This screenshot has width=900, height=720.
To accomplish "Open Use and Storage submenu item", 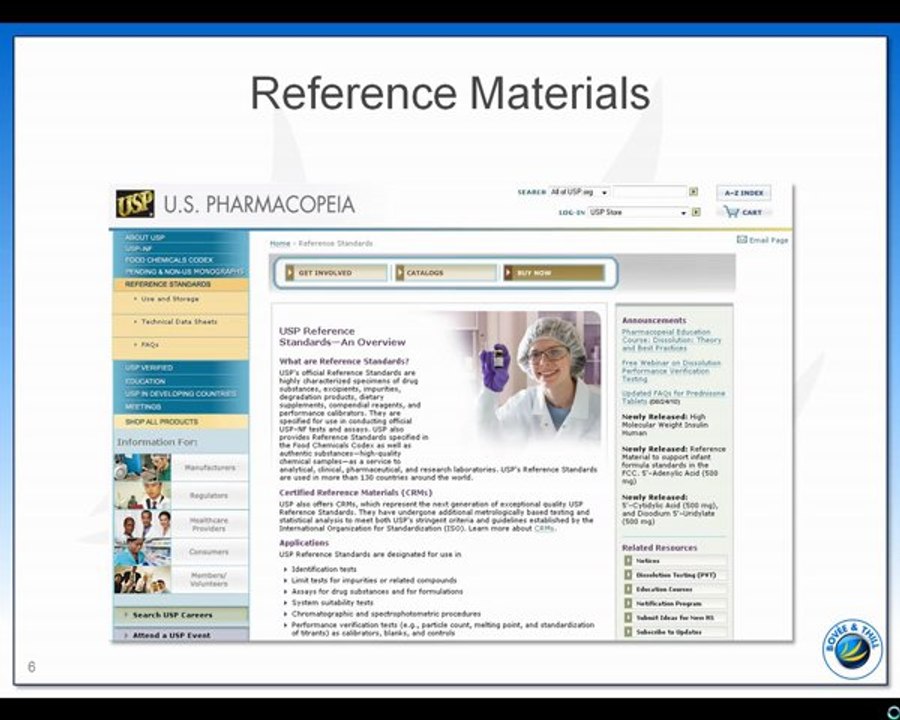I will (181, 299).
